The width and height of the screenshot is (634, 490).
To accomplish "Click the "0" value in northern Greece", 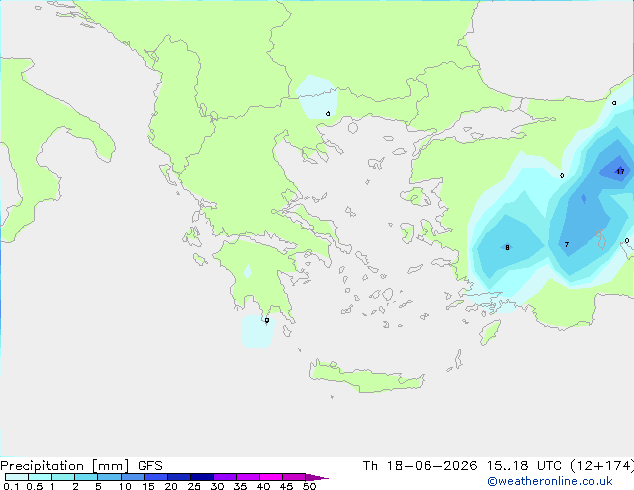I will tap(328, 114).
